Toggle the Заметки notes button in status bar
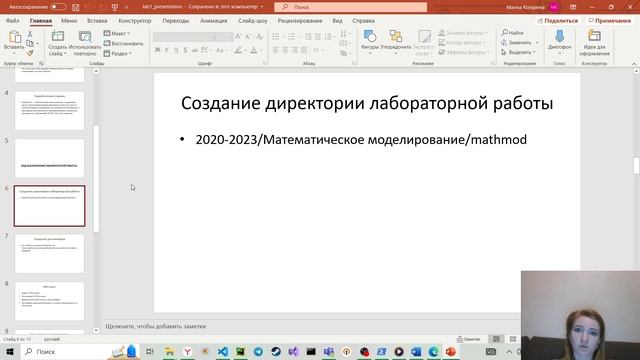 click(x=469, y=339)
